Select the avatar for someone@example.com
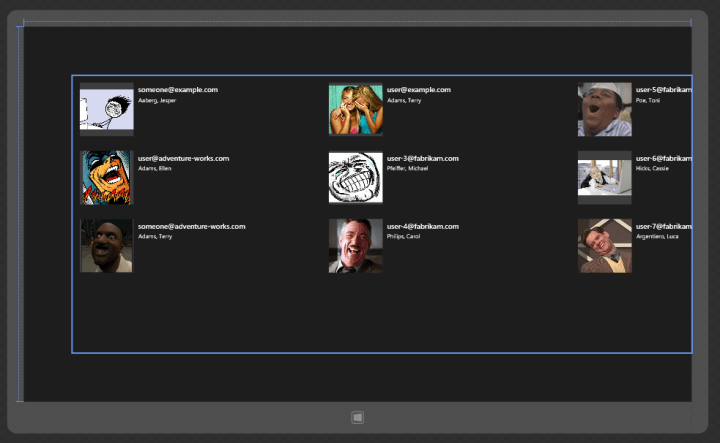This screenshot has height=443, width=720. pyautogui.click(x=106, y=109)
